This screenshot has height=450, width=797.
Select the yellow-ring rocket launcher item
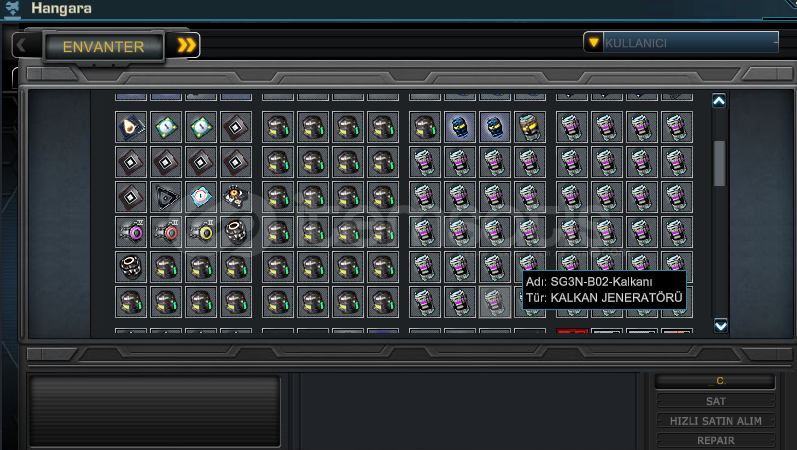click(x=201, y=232)
